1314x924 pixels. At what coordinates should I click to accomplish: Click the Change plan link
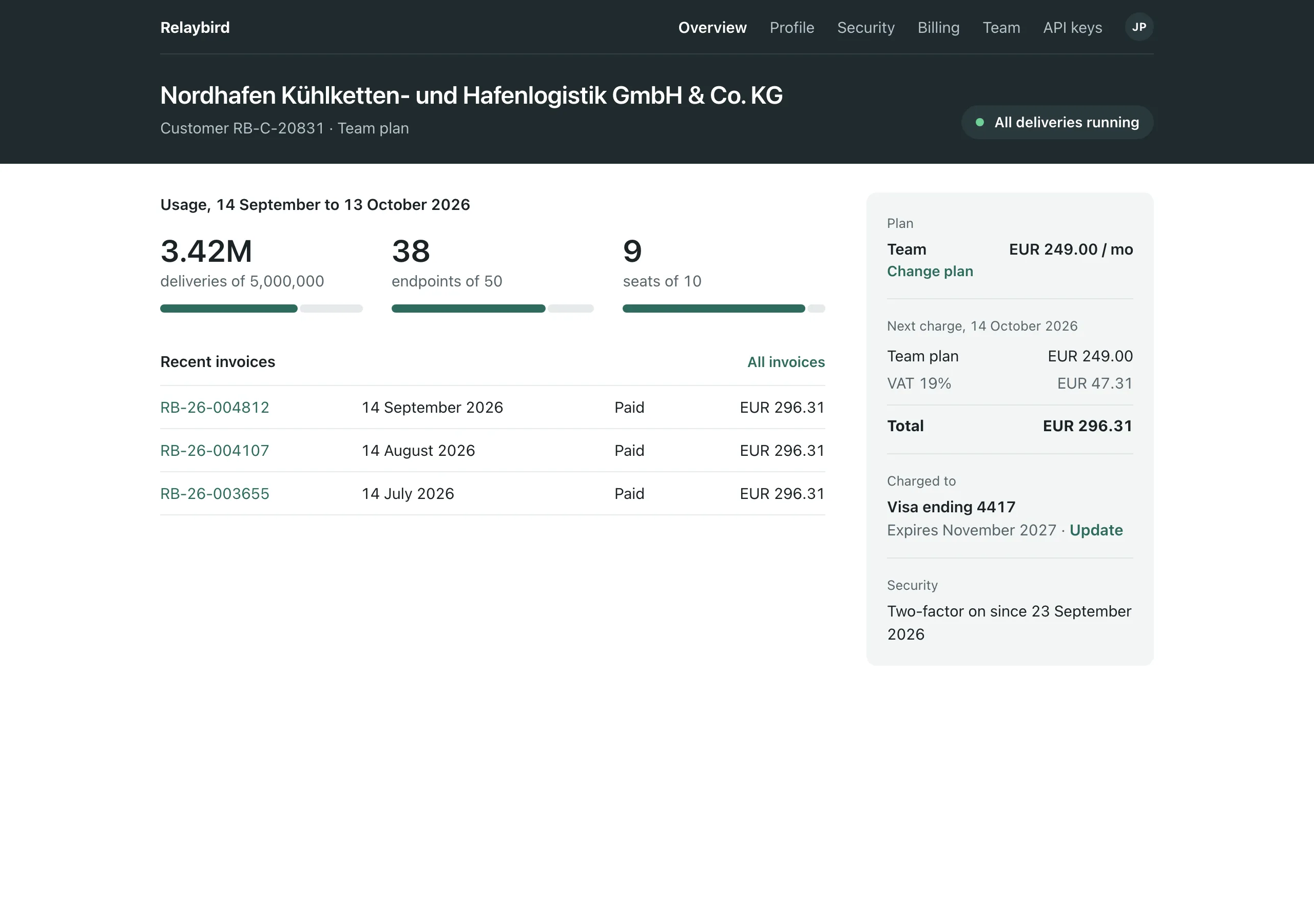930,271
